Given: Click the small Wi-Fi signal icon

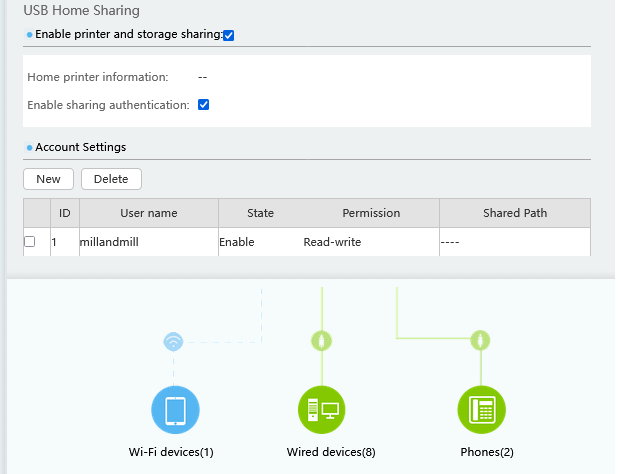Looking at the screenshot, I should point(174,342).
